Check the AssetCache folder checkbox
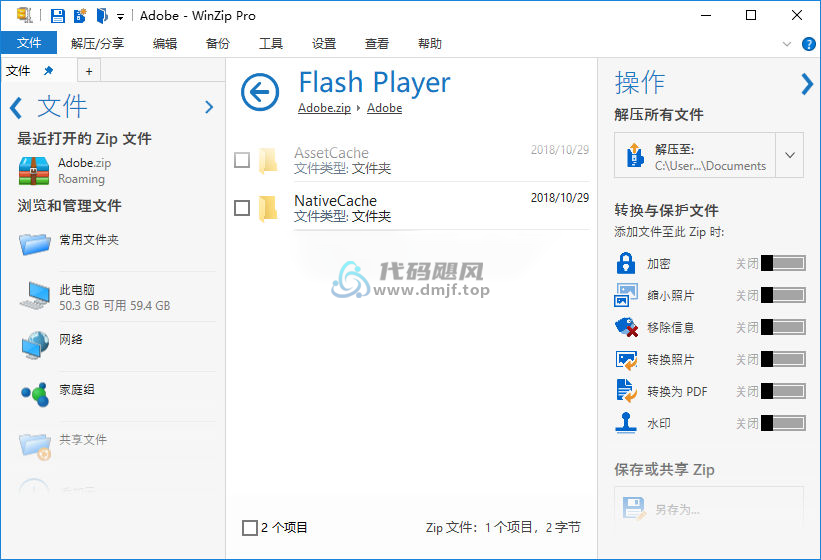Screen dimensions: 821x560 241,160
